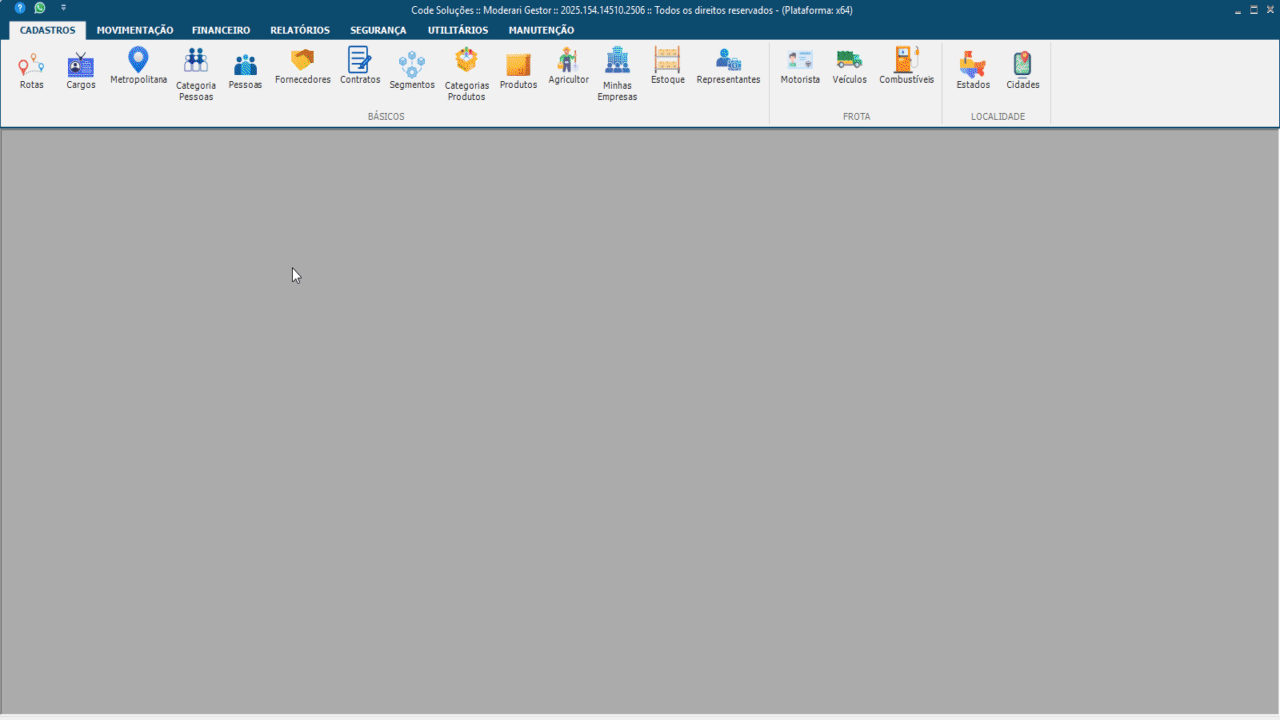Minimize the Moderari Gestor window

coord(1239,9)
